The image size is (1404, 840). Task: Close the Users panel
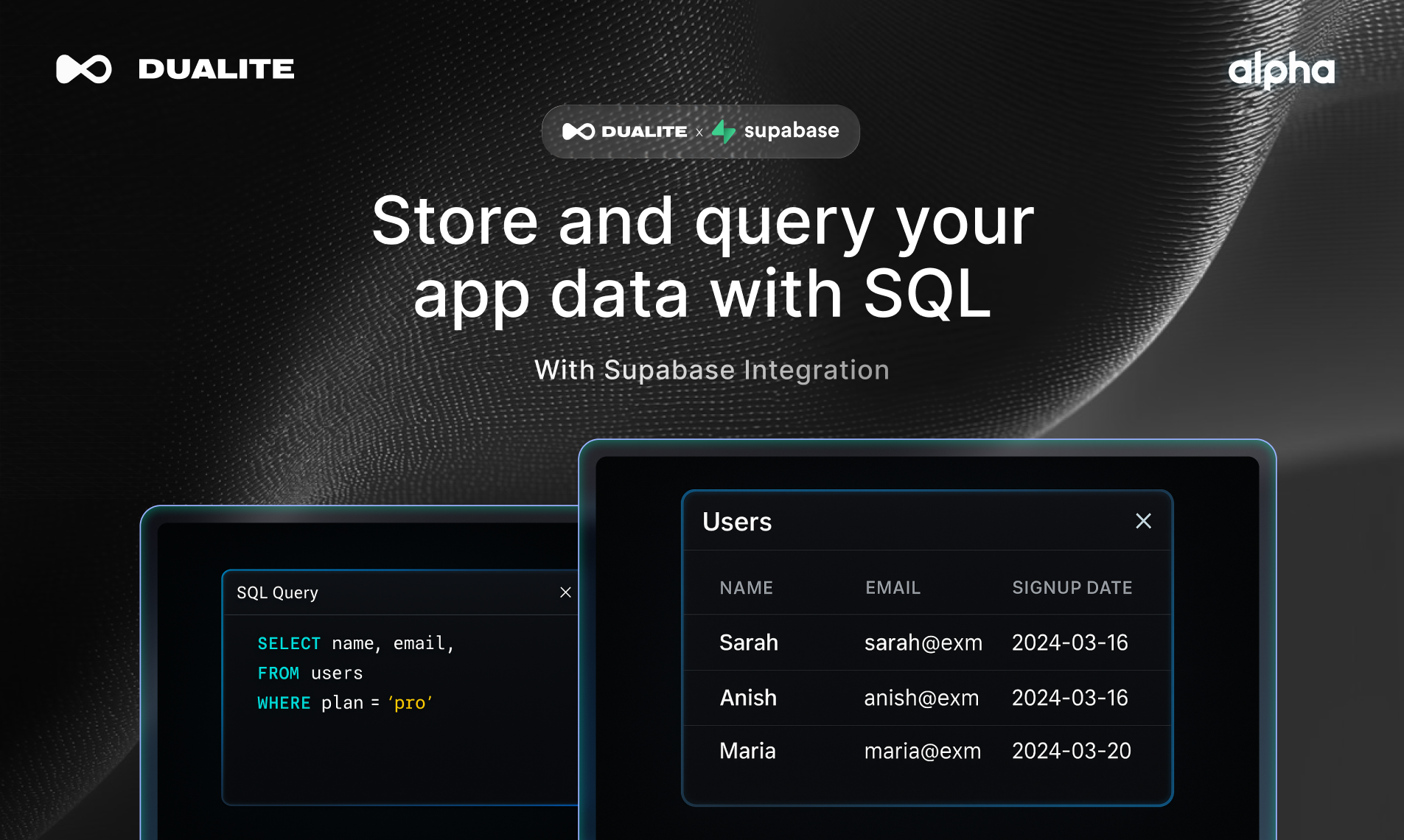pyautogui.click(x=1143, y=521)
